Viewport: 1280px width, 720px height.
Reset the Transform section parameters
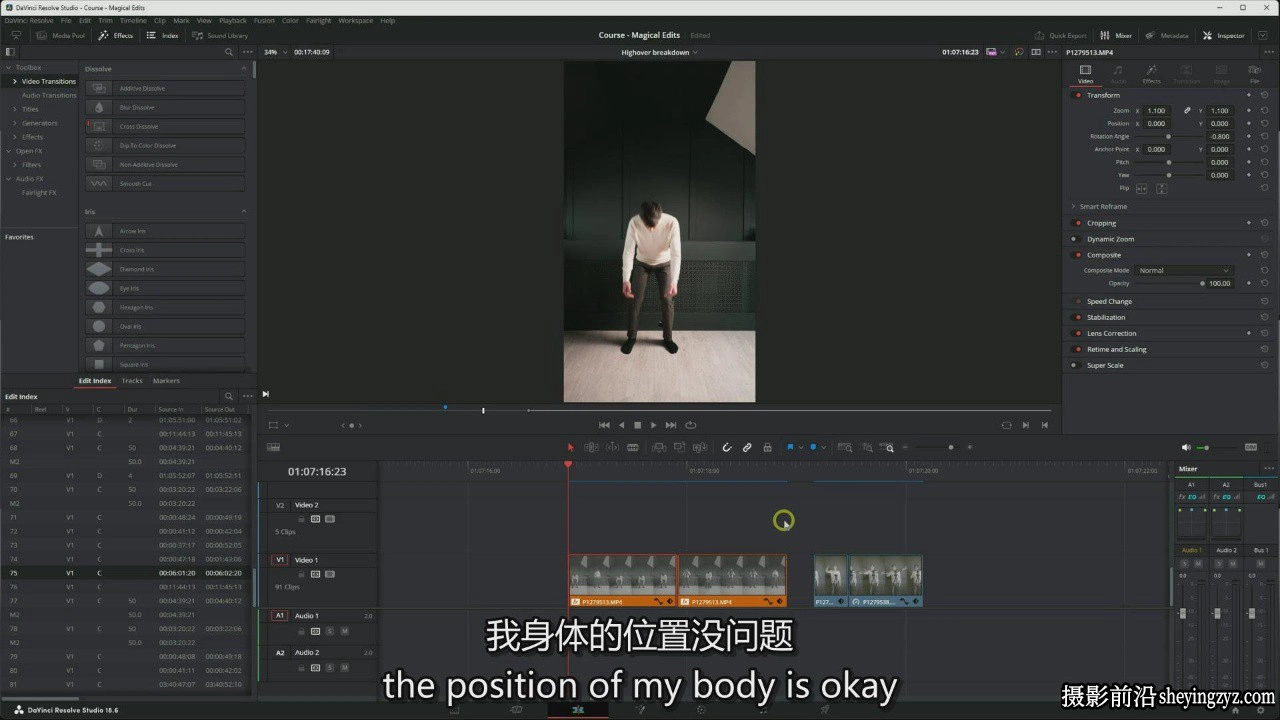coord(1265,95)
